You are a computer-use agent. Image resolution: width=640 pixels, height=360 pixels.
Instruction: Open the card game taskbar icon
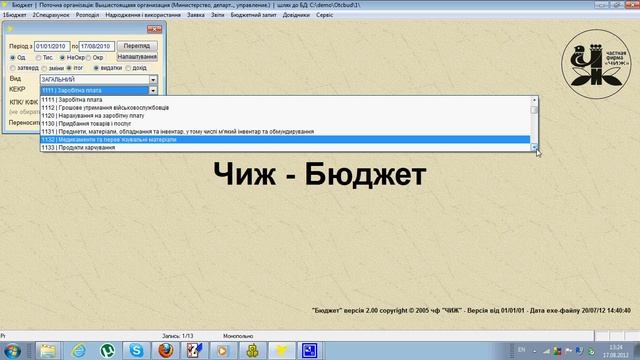click(194, 351)
